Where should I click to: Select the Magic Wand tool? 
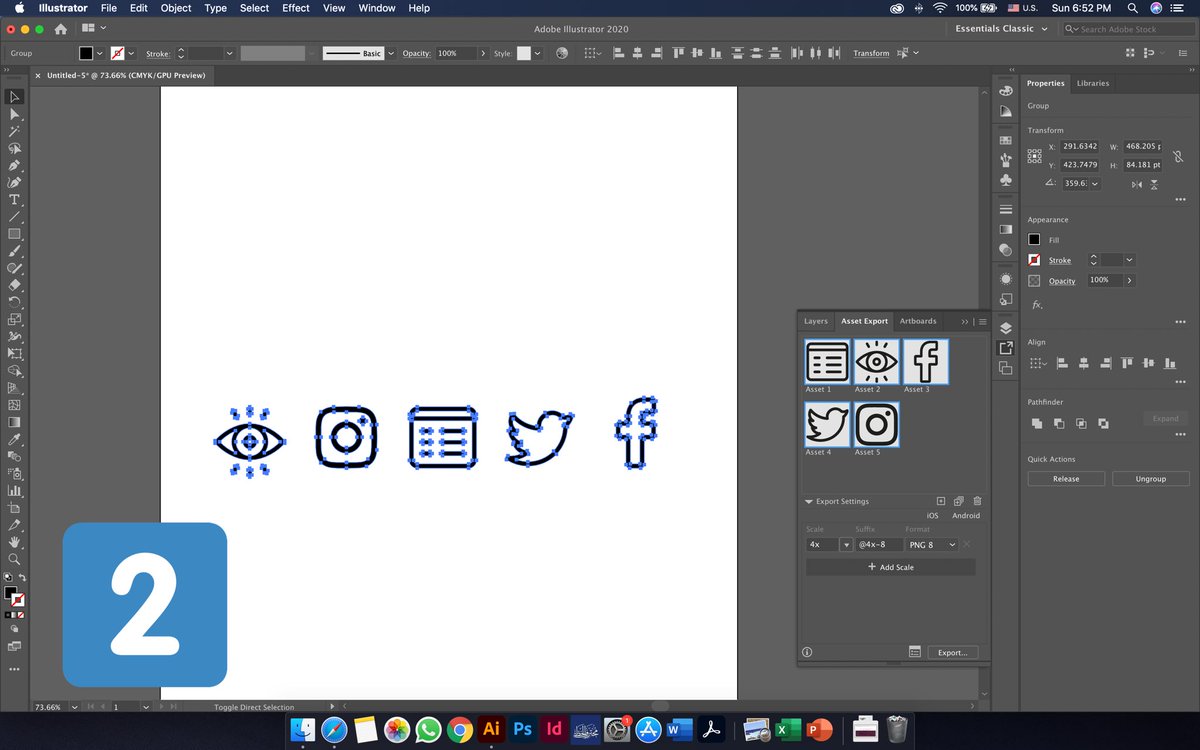(x=15, y=131)
